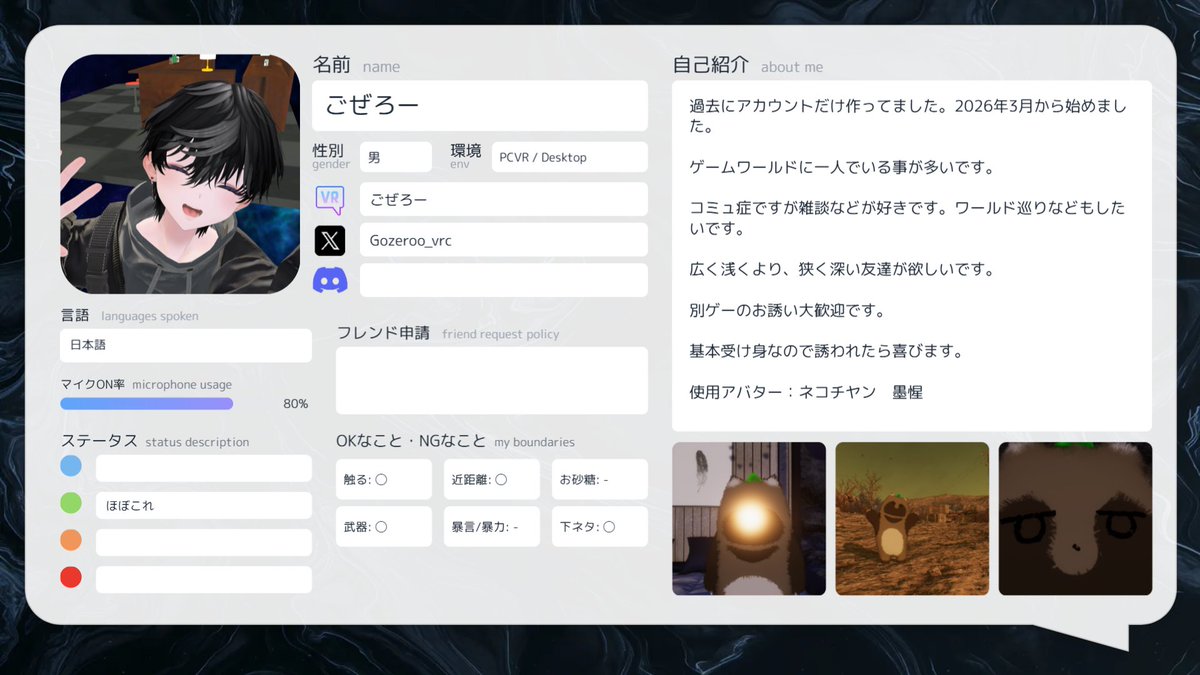Open the dark close-up creature face photo
The width and height of the screenshot is (1200, 675).
[1075, 519]
